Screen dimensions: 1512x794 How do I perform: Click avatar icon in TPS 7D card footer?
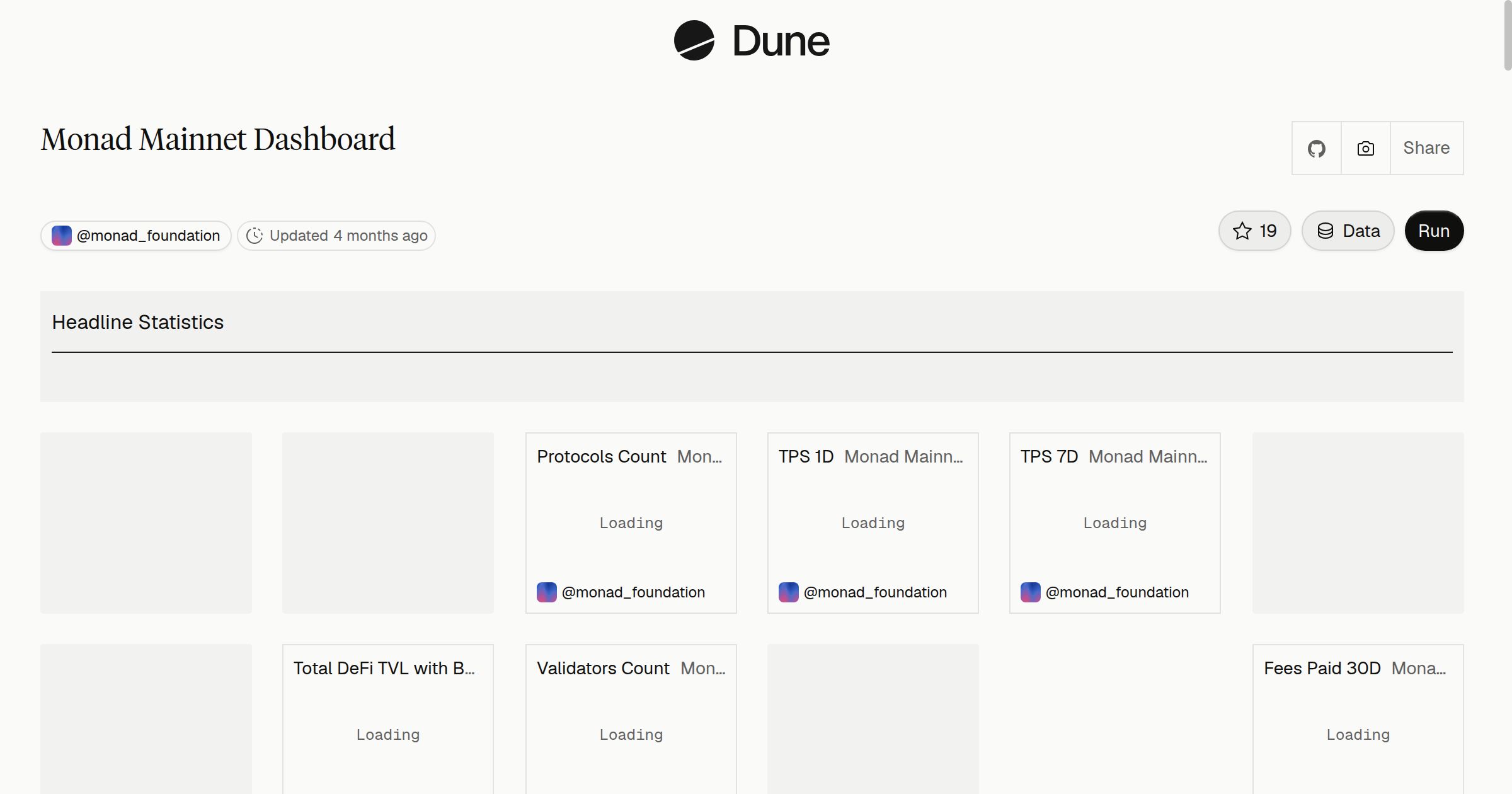(1030, 592)
